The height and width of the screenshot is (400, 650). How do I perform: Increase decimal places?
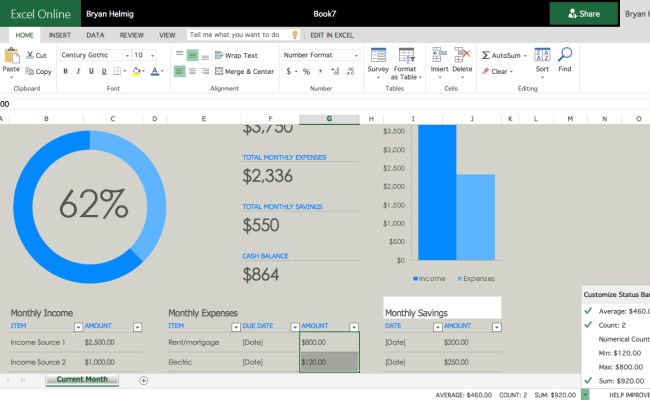[x=335, y=71]
